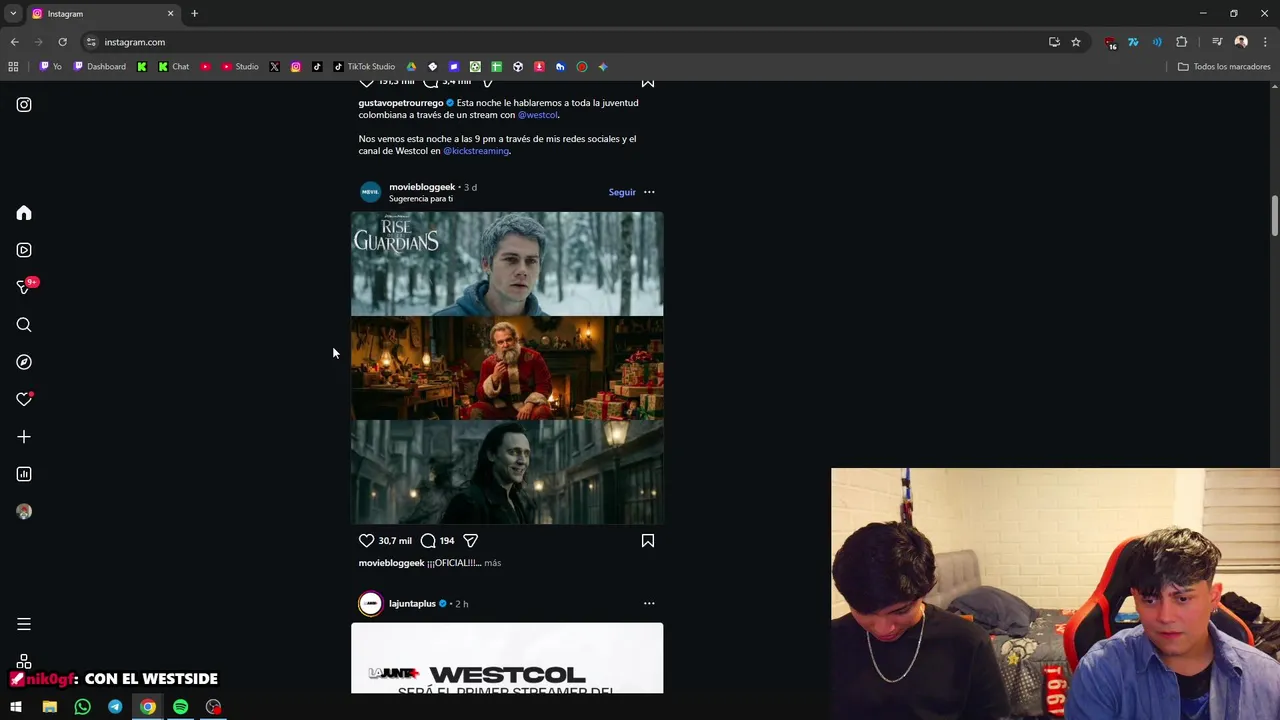Save the gustavopetrourrego post with bookmark
1280x720 pixels.
pos(648,83)
